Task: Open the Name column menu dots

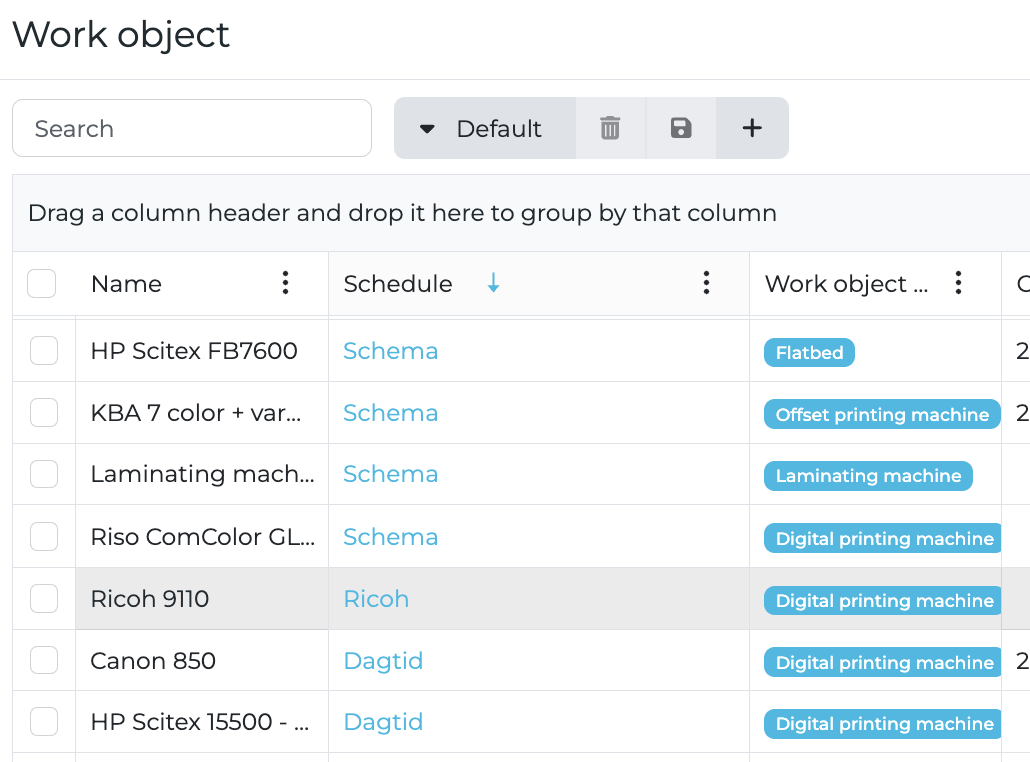Action: (286, 283)
